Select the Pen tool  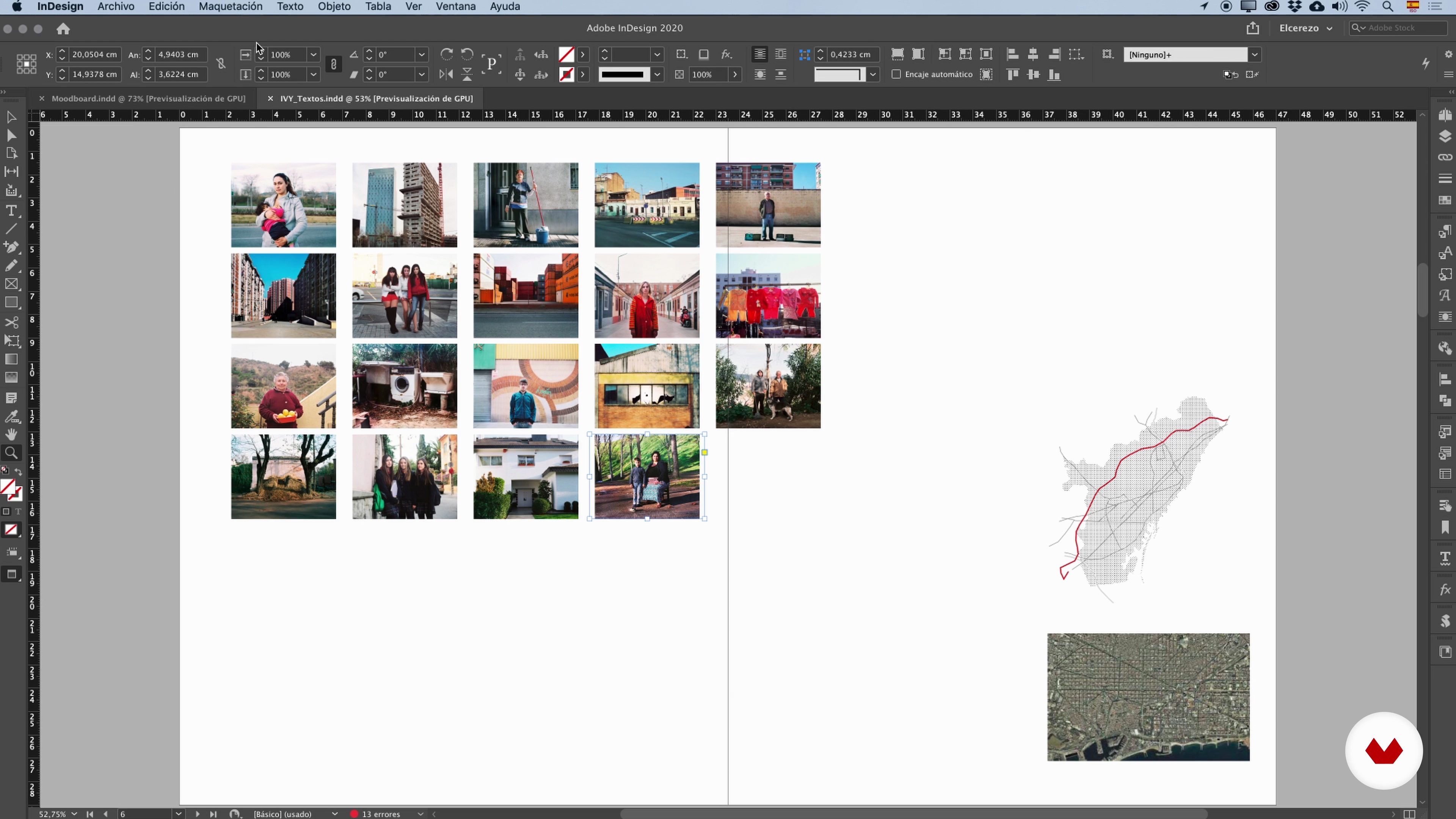click(x=11, y=247)
